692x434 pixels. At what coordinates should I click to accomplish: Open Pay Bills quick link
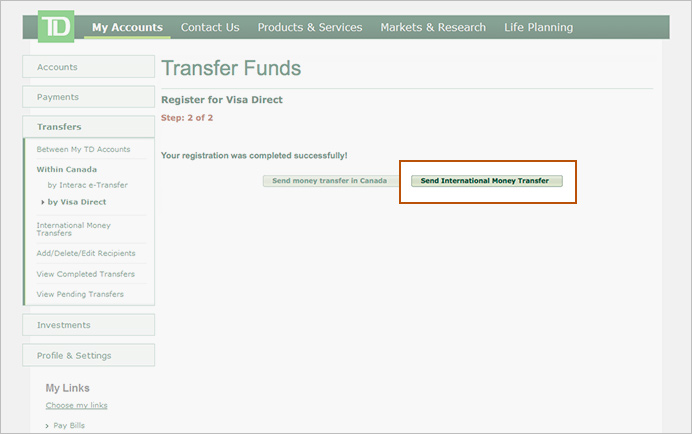tap(69, 426)
